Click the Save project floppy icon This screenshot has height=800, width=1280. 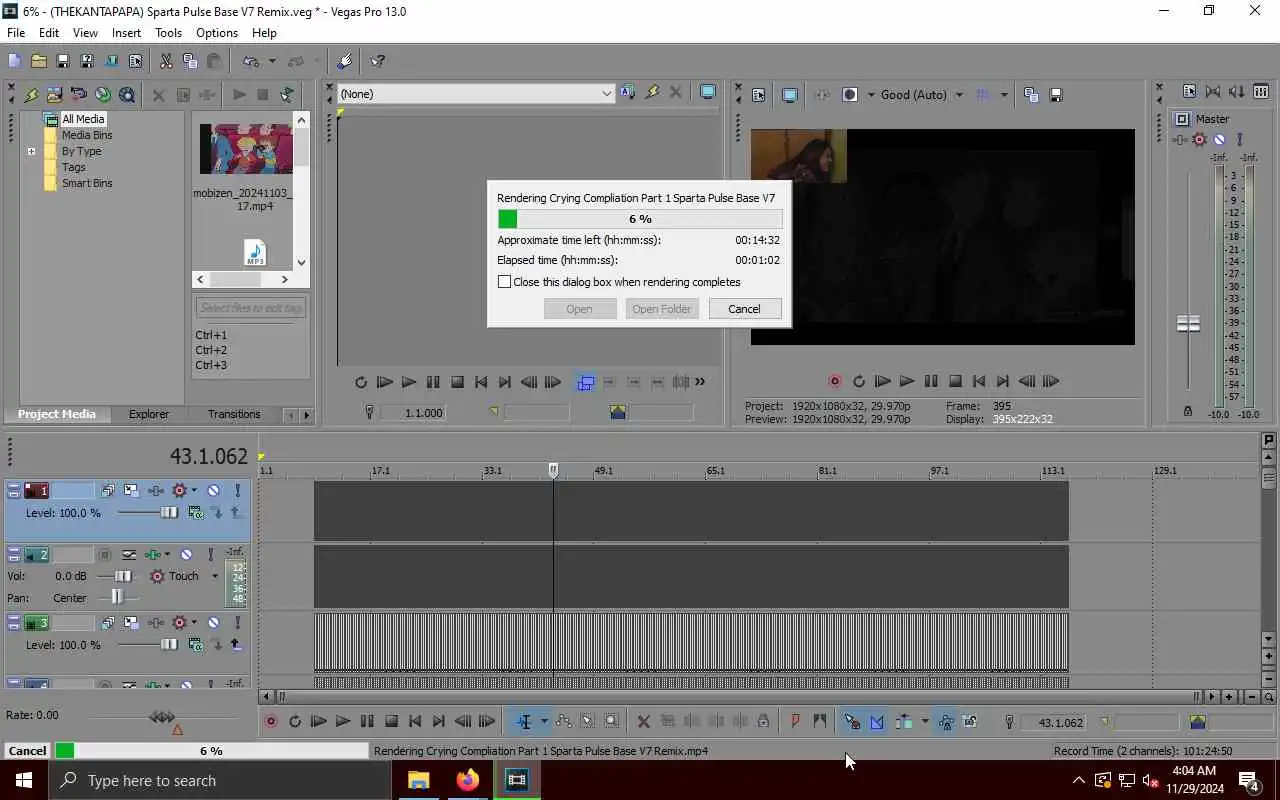(62, 61)
